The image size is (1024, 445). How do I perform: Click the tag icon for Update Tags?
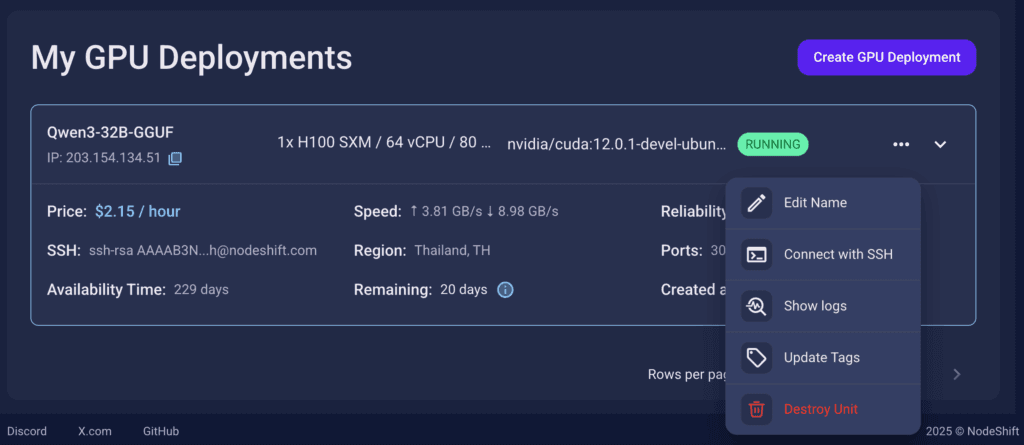coord(756,358)
